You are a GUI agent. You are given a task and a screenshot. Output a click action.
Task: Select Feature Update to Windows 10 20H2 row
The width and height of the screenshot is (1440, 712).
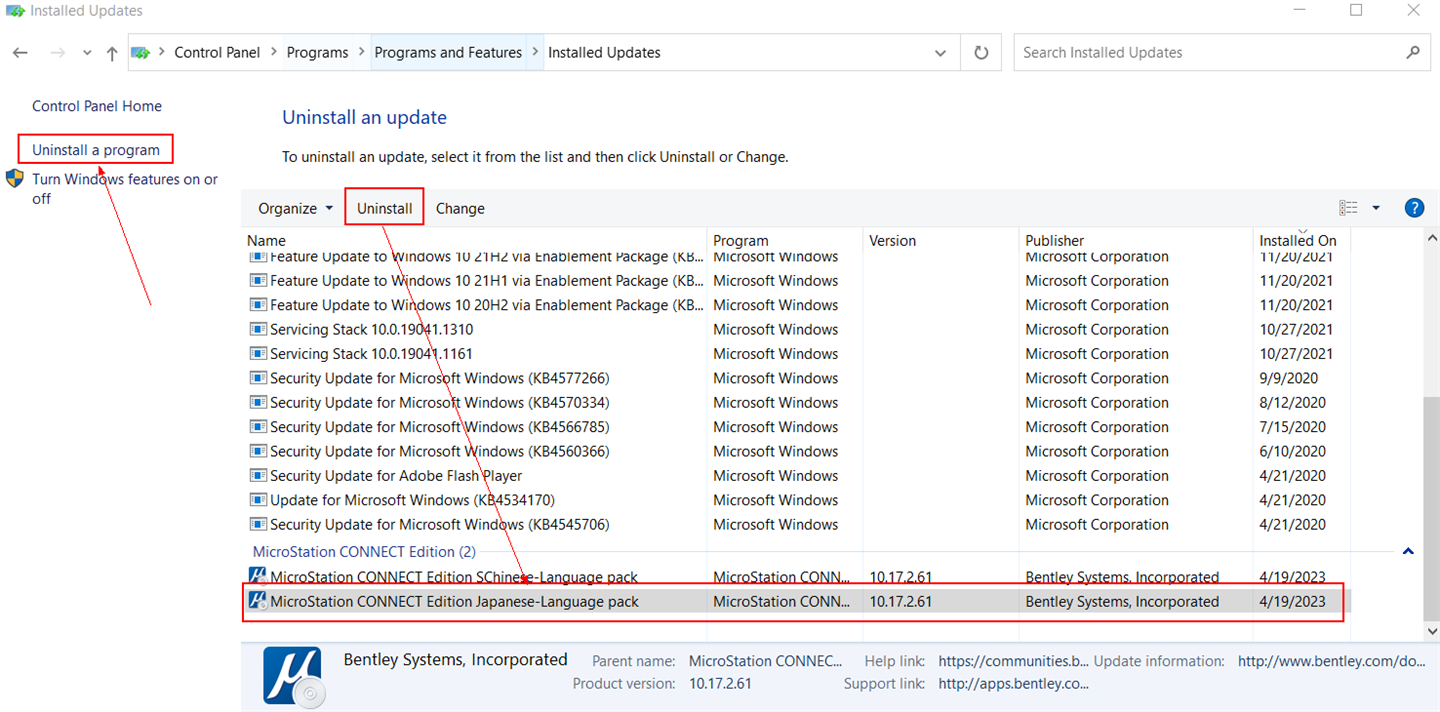pos(796,305)
